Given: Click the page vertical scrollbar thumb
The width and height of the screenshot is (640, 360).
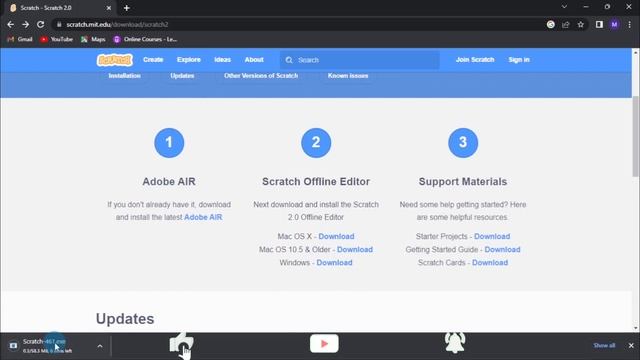Looking at the screenshot, I should click(x=636, y=137).
